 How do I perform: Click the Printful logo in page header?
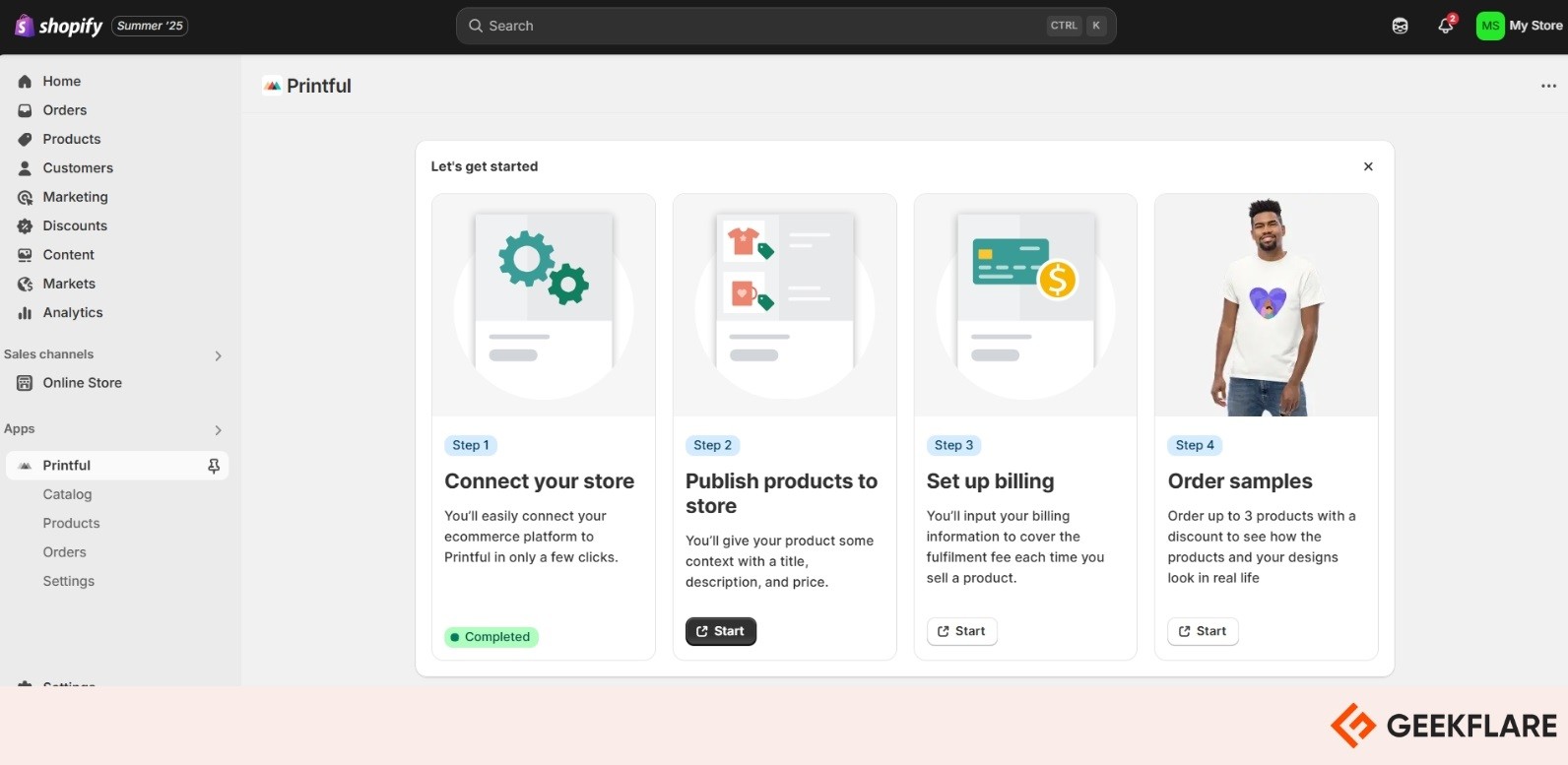pyautogui.click(x=273, y=86)
